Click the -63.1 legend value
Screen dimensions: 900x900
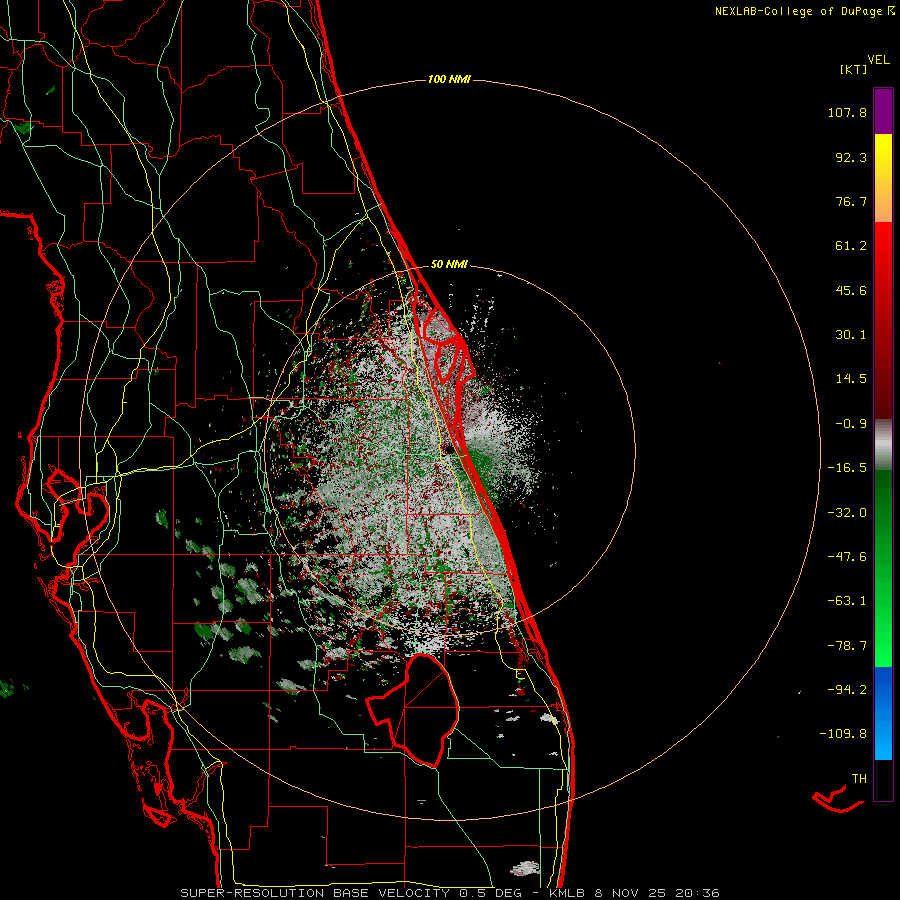847,601
